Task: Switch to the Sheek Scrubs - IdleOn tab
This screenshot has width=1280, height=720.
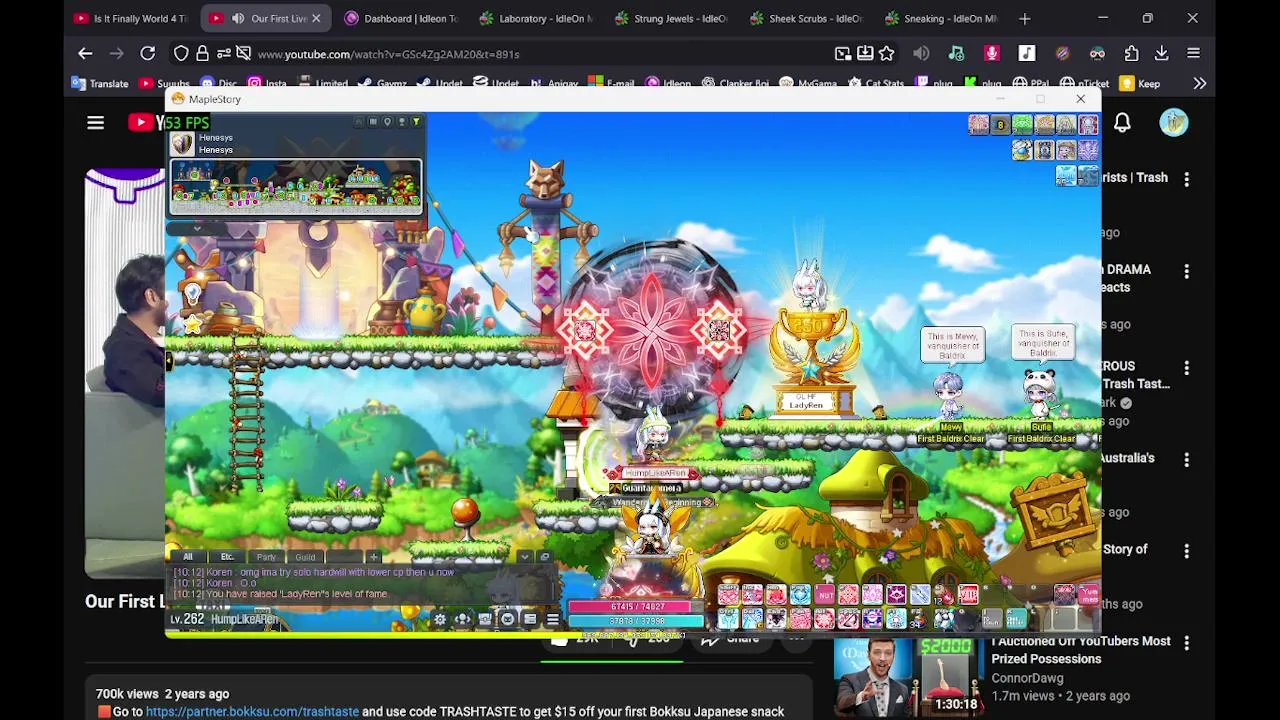Action: [805, 18]
